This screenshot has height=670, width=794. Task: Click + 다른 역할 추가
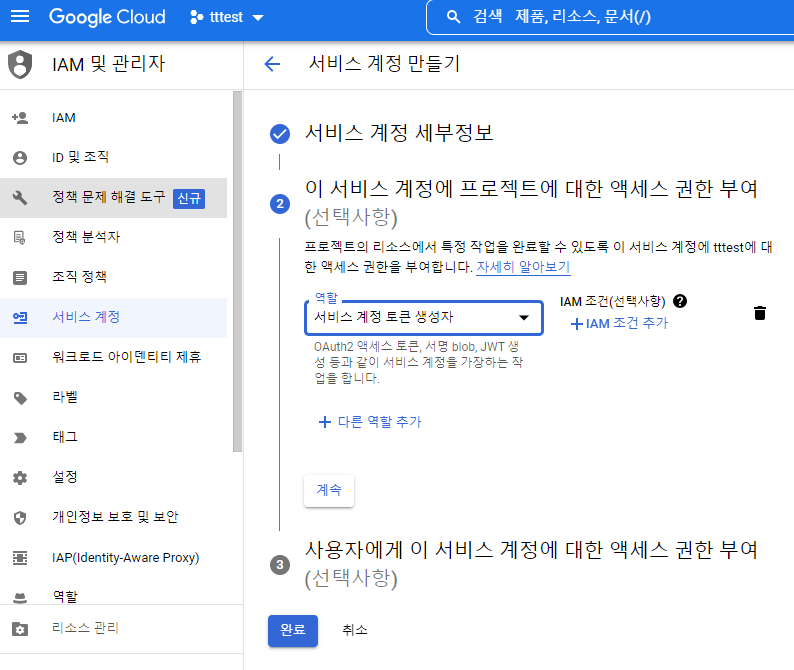pos(370,421)
